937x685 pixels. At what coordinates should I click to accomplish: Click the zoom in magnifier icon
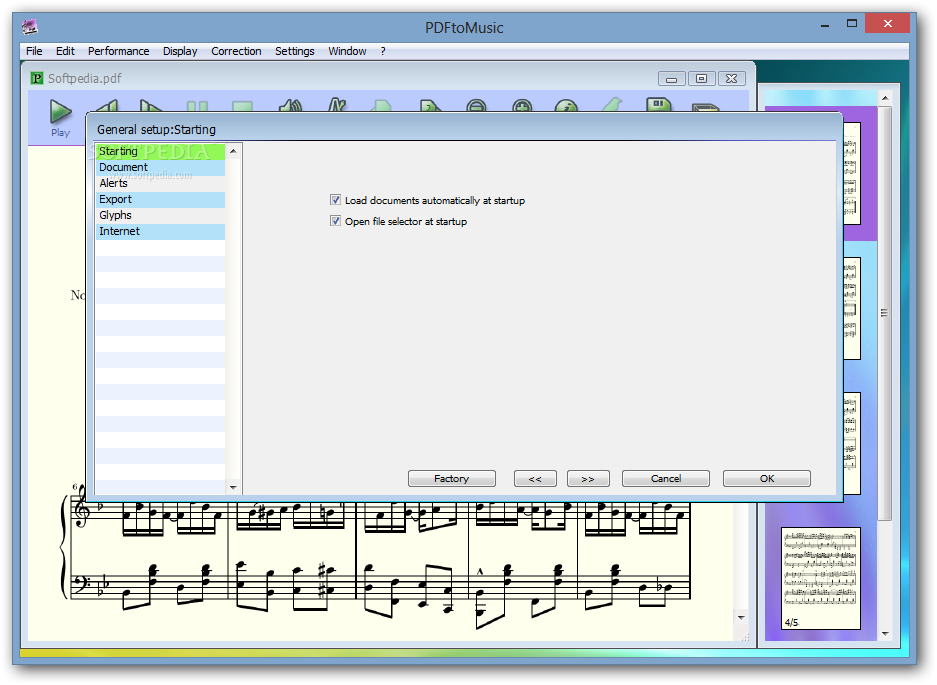coord(522,106)
